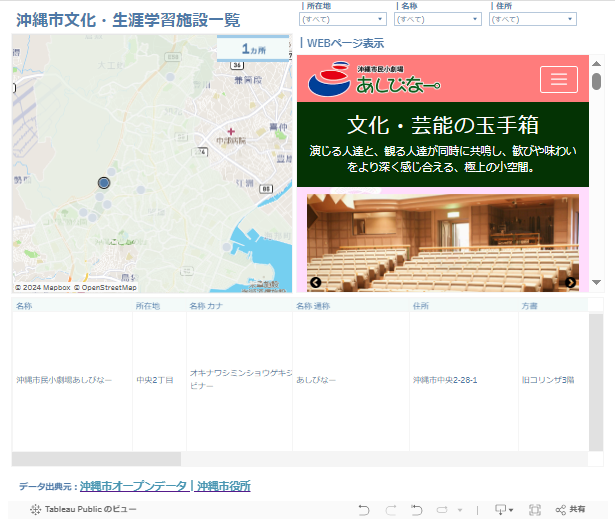Click the revert icon in bottom toolbar
615x531 pixels.
[417, 510]
